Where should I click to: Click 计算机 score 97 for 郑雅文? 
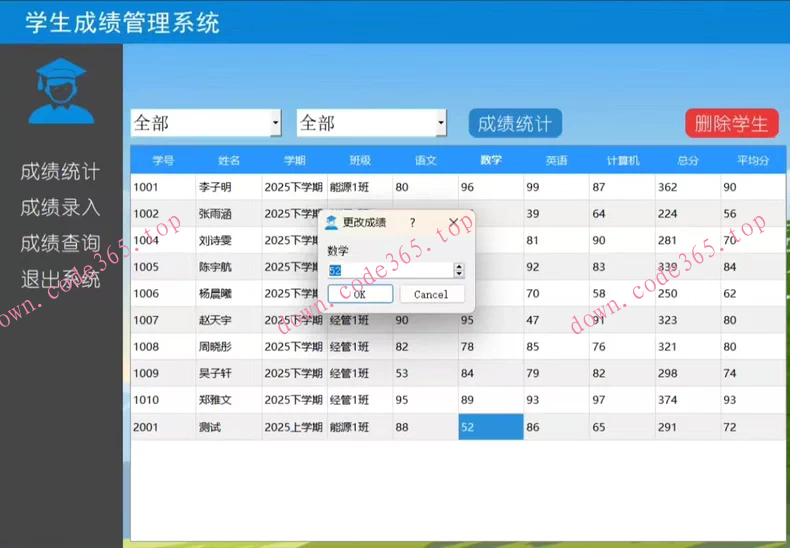622,400
